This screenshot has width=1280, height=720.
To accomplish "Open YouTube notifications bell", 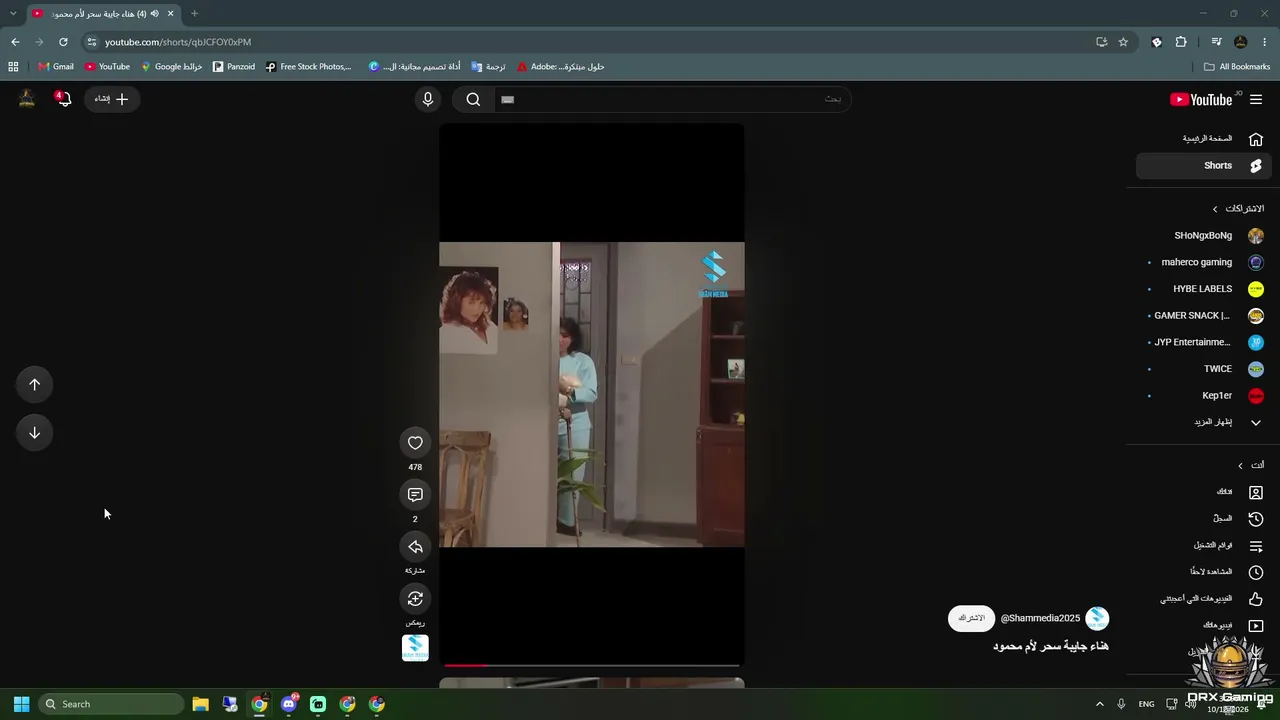I will (64, 99).
